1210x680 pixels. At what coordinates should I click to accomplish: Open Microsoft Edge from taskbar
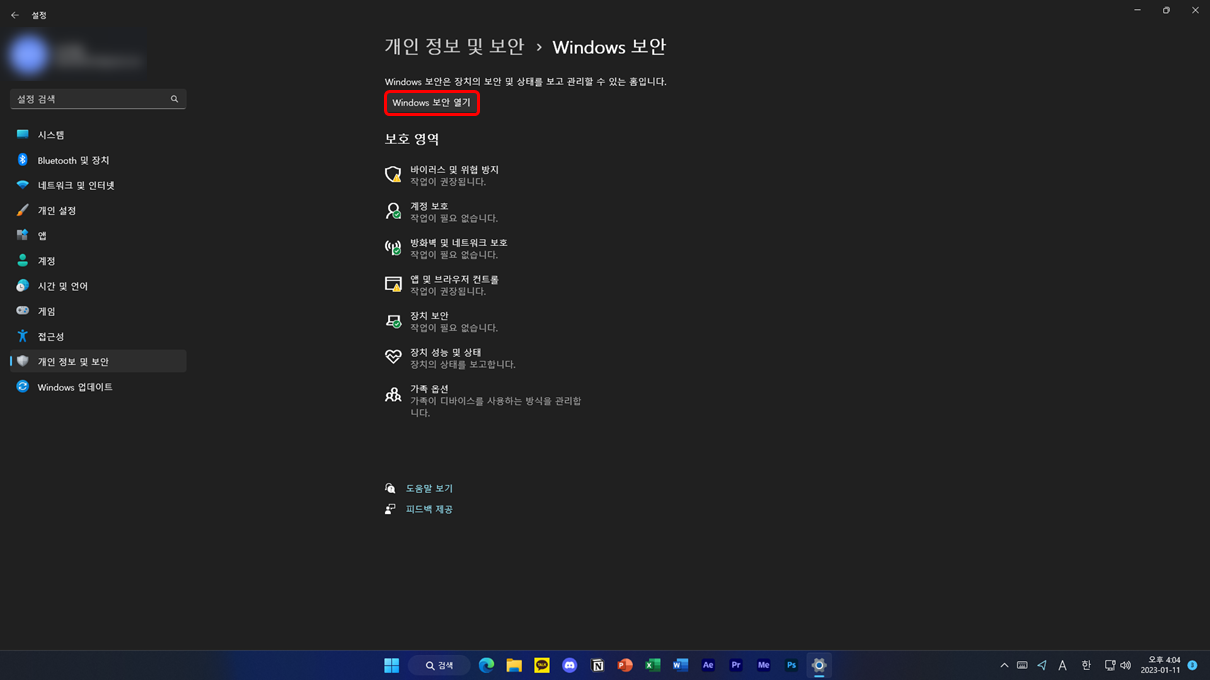[x=487, y=665]
